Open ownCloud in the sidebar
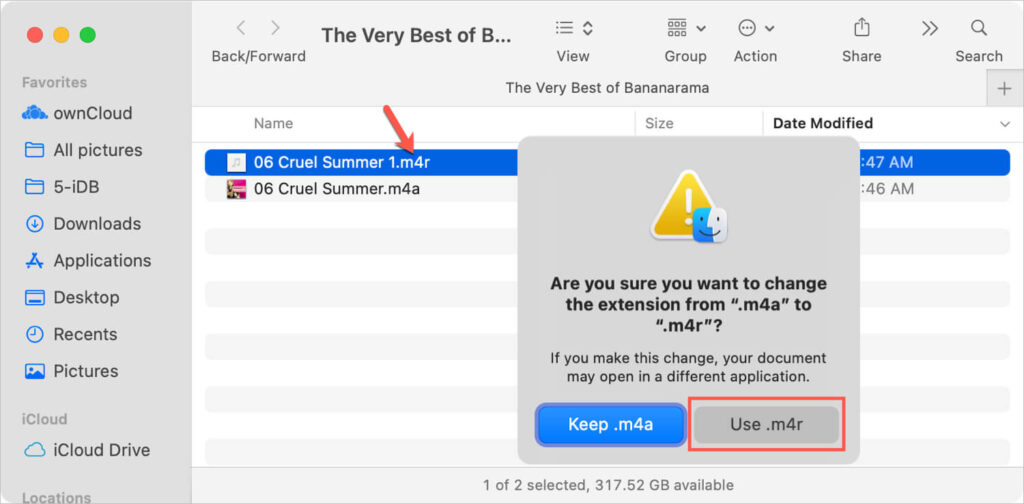The image size is (1024, 504). pos(93,113)
